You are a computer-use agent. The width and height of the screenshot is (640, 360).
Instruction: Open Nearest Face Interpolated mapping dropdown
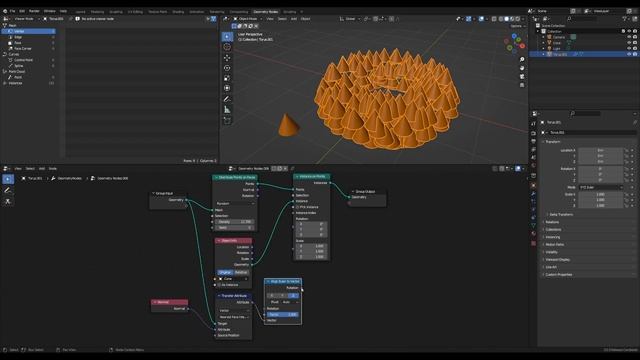point(234,317)
